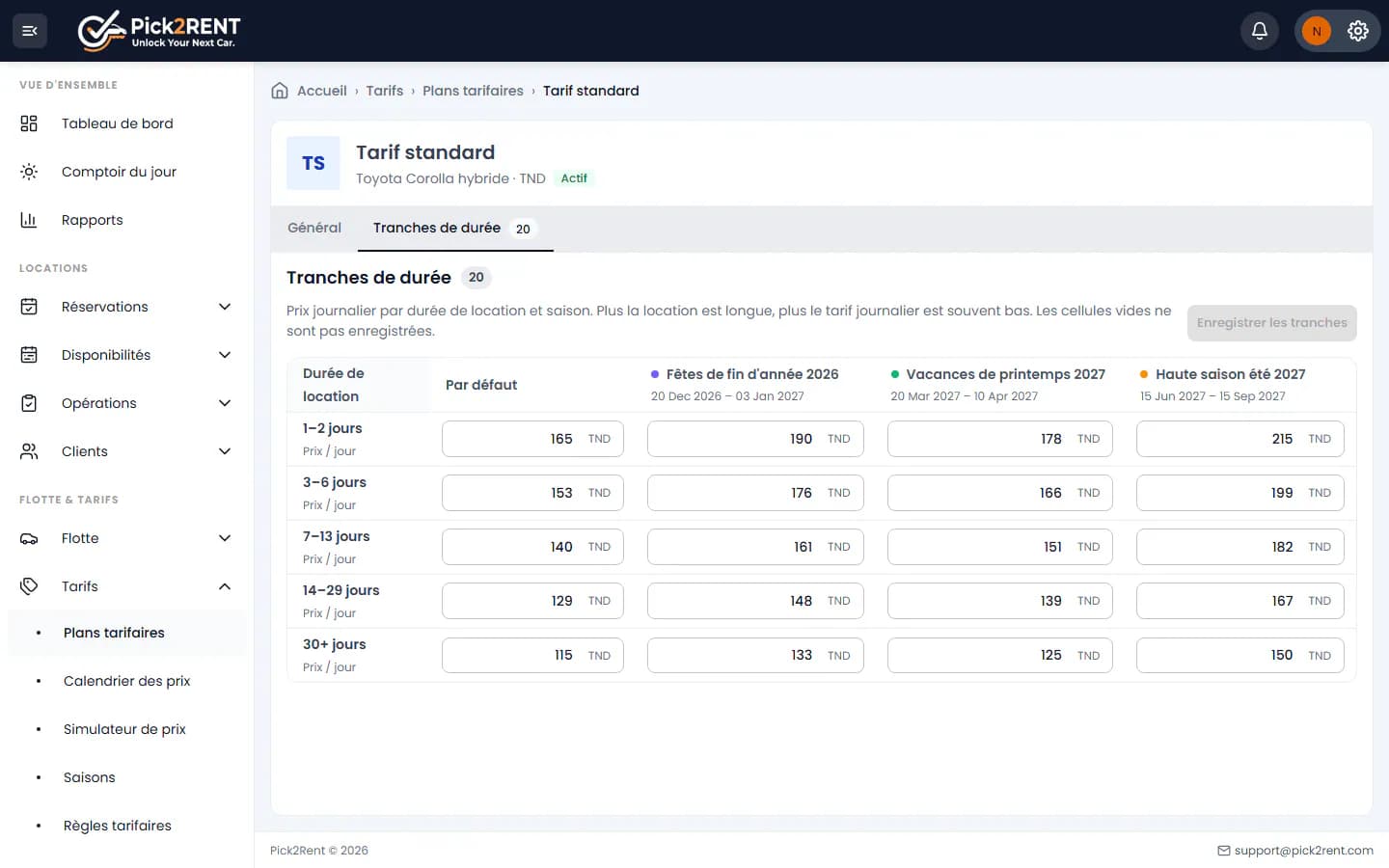Click the Rapports chart icon
Screen dimensions: 1389x868
click(29, 220)
